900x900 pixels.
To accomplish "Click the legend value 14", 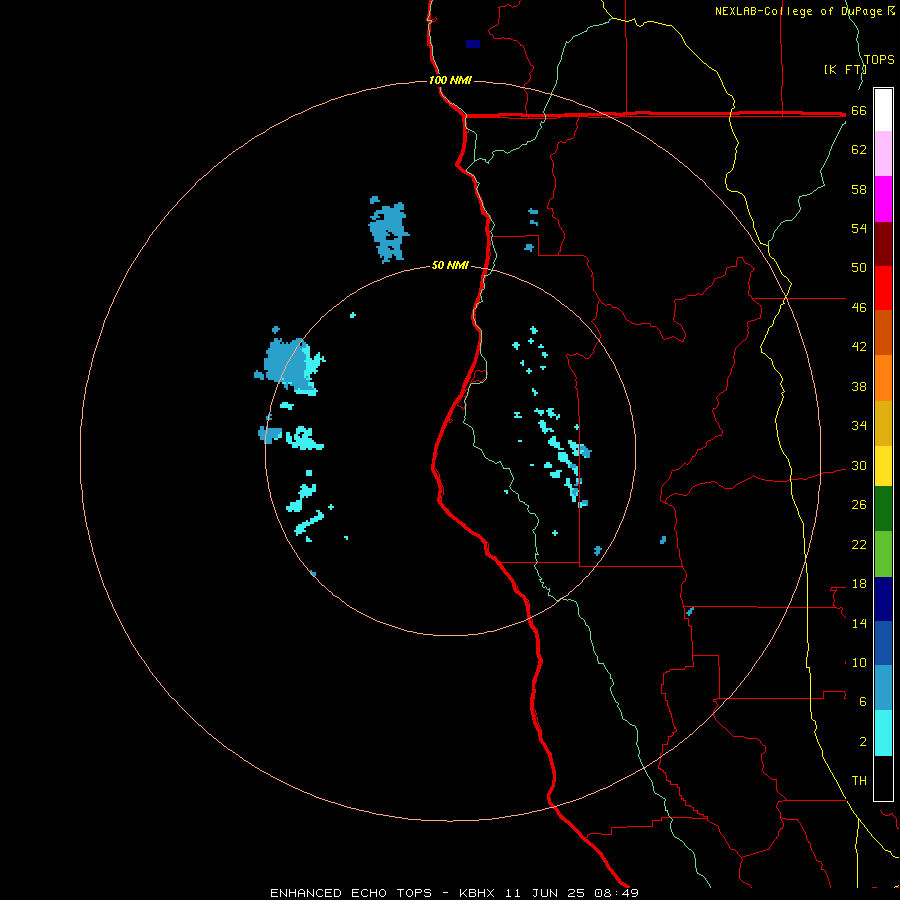I will pos(859,623).
